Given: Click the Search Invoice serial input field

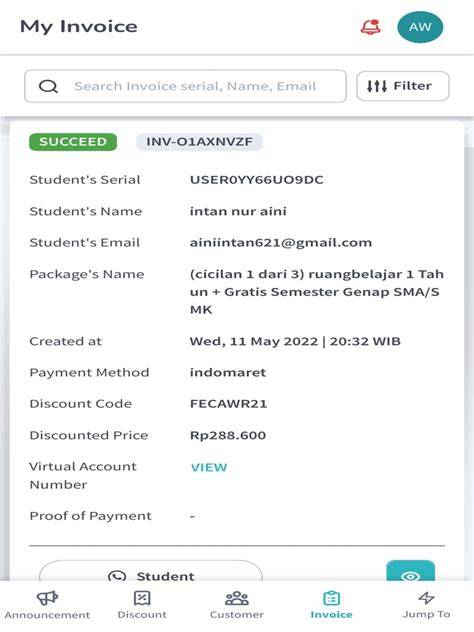Looking at the screenshot, I should (x=185, y=86).
